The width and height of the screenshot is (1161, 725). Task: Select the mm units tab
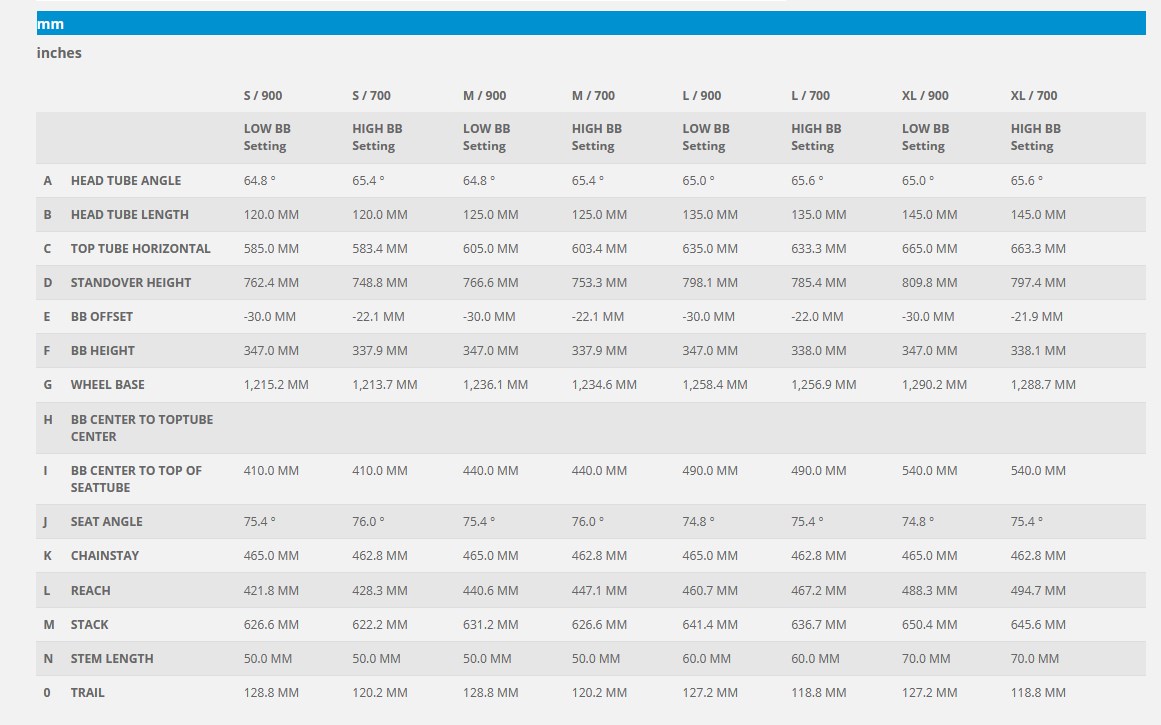coord(50,24)
